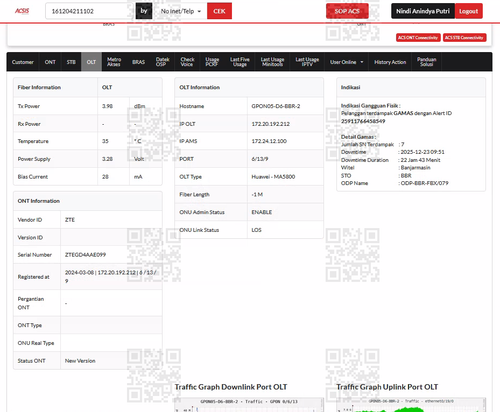The width and height of the screenshot is (500, 412).
Task: Click PORT value 6/13/9
Action: tap(260, 159)
